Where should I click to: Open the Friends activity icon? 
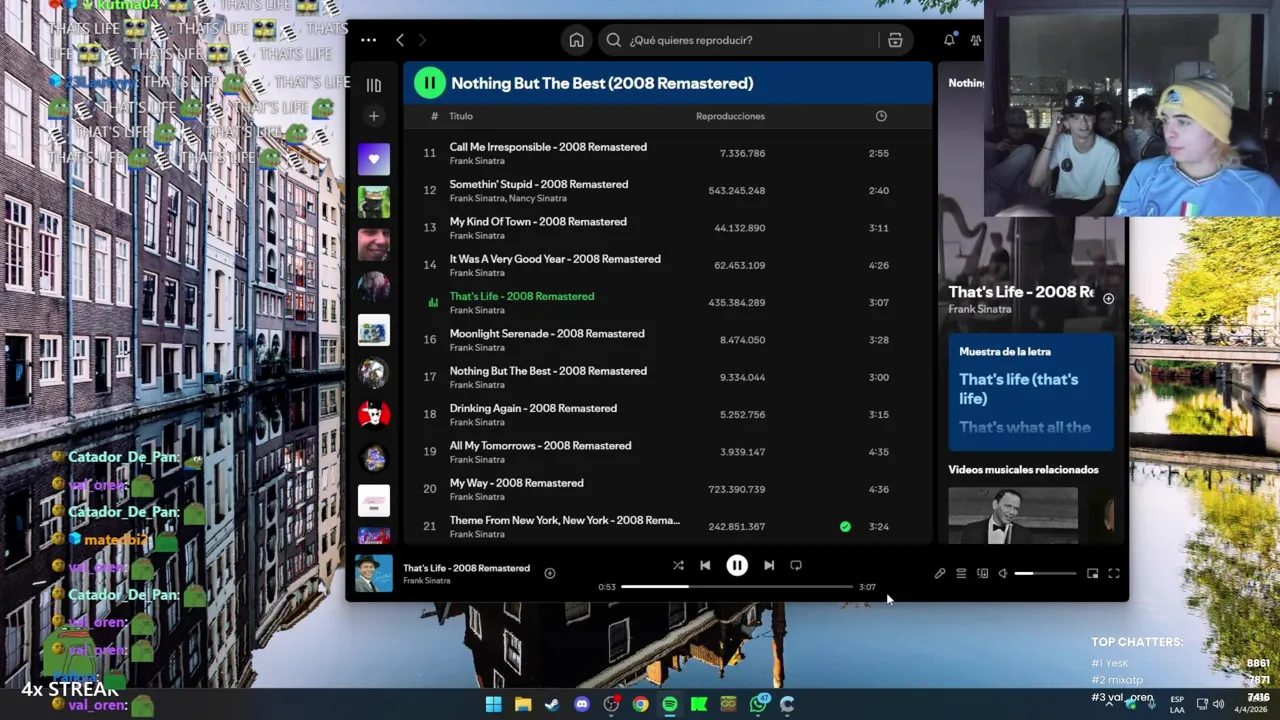(x=975, y=40)
